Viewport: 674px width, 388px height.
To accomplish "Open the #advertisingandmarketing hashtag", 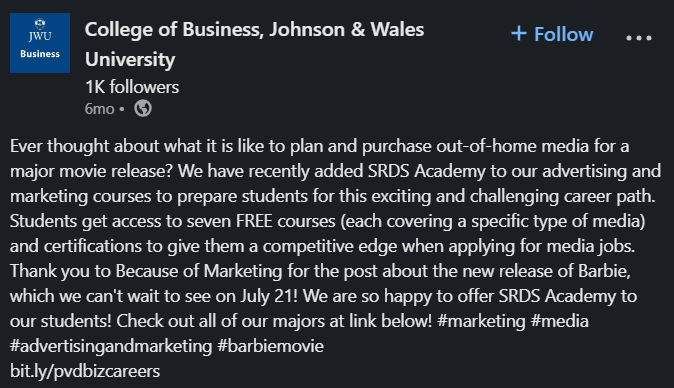I will pos(111,346).
